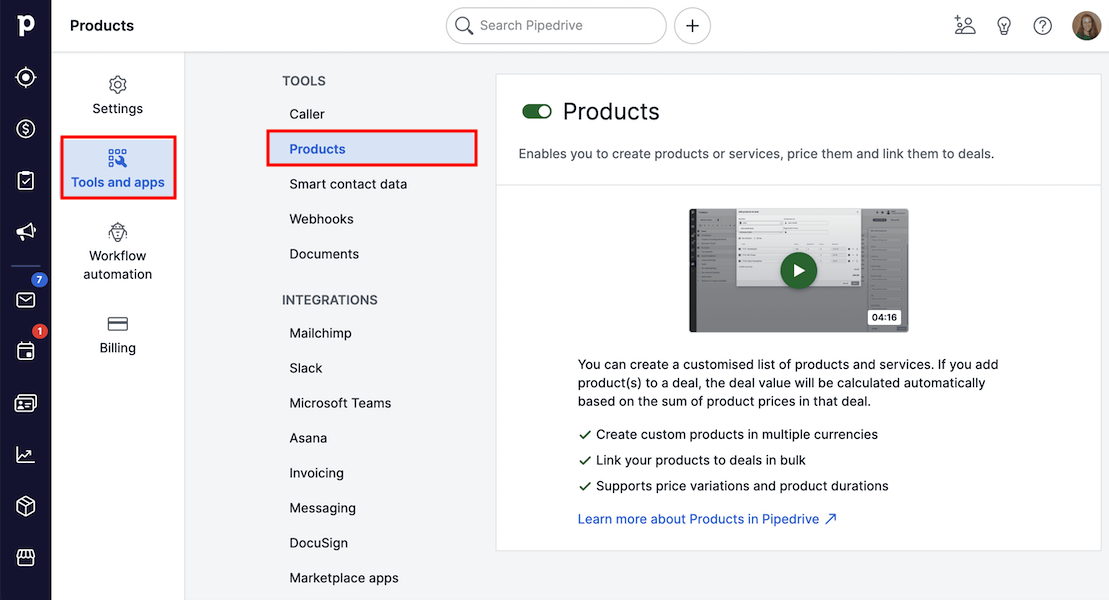Switch to the Billing section
The height and width of the screenshot is (600, 1109).
coord(117,336)
